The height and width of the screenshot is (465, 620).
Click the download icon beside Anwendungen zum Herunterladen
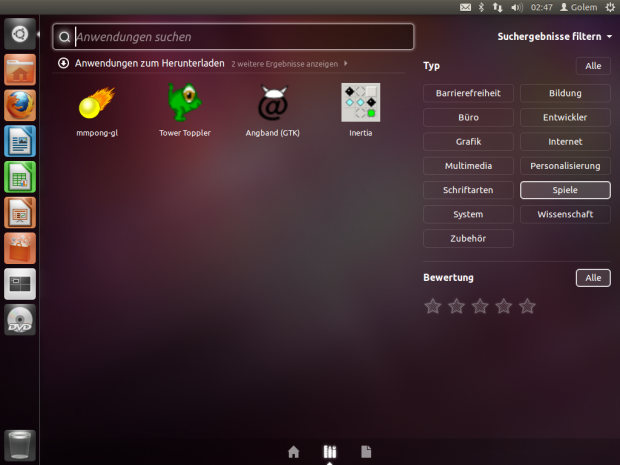pos(63,63)
